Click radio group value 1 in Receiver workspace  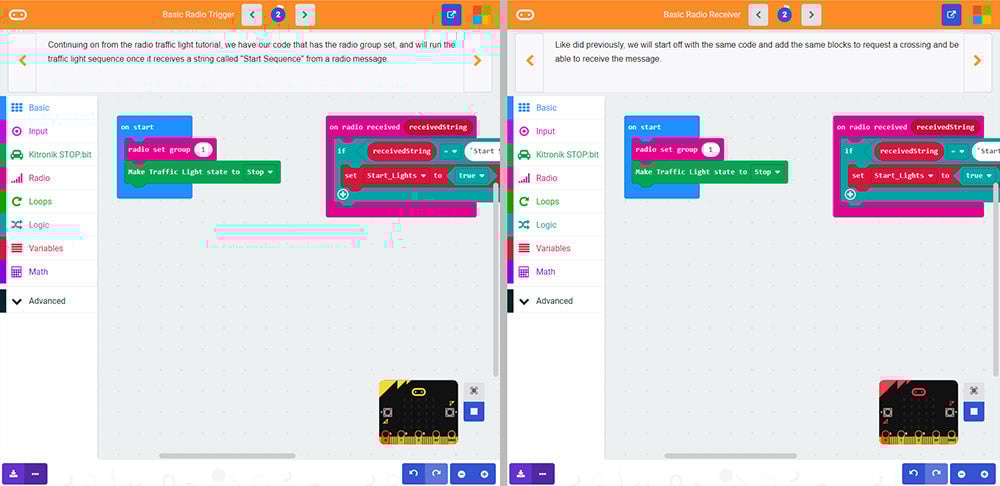pos(710,150)
